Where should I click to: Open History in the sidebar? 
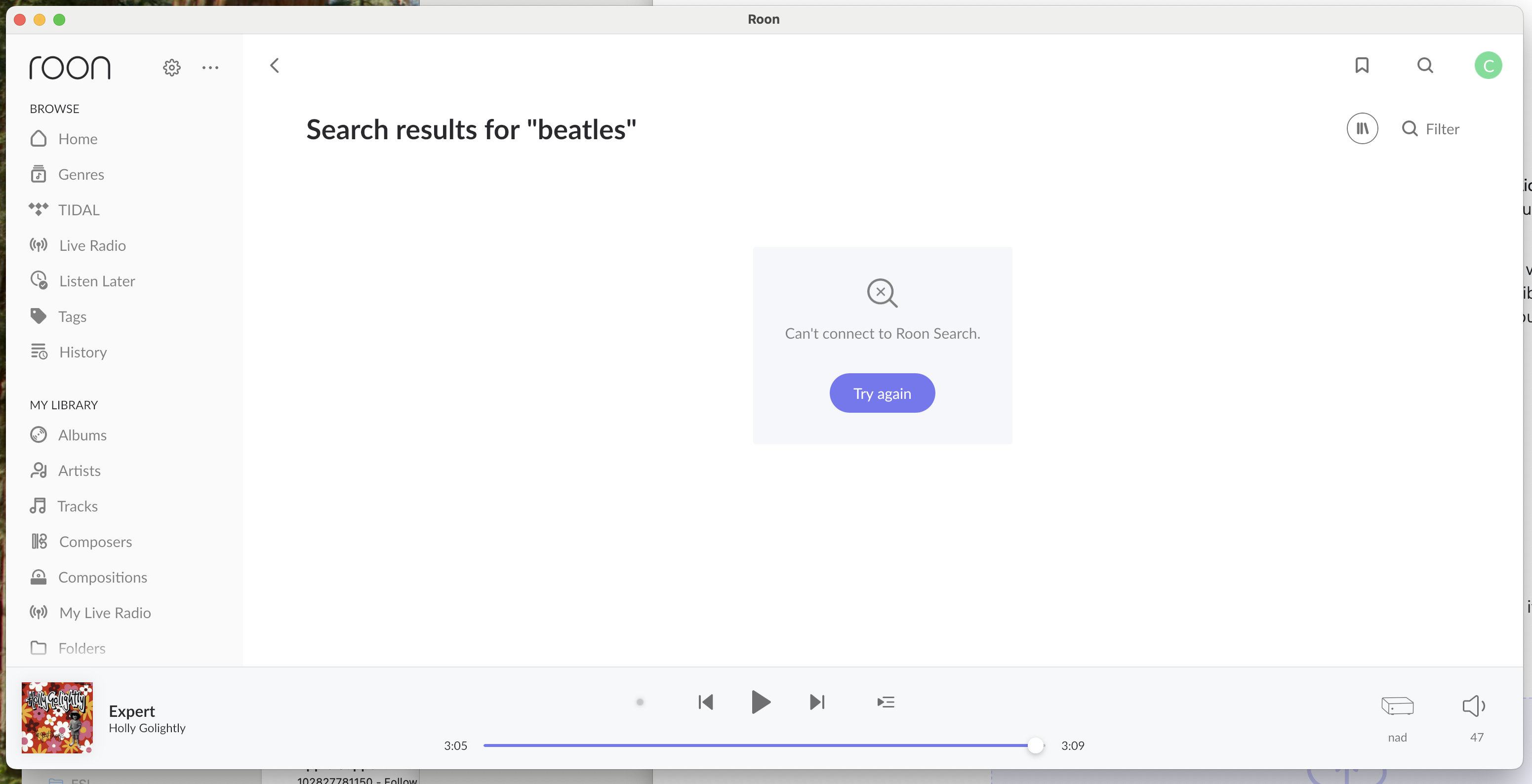82,352
